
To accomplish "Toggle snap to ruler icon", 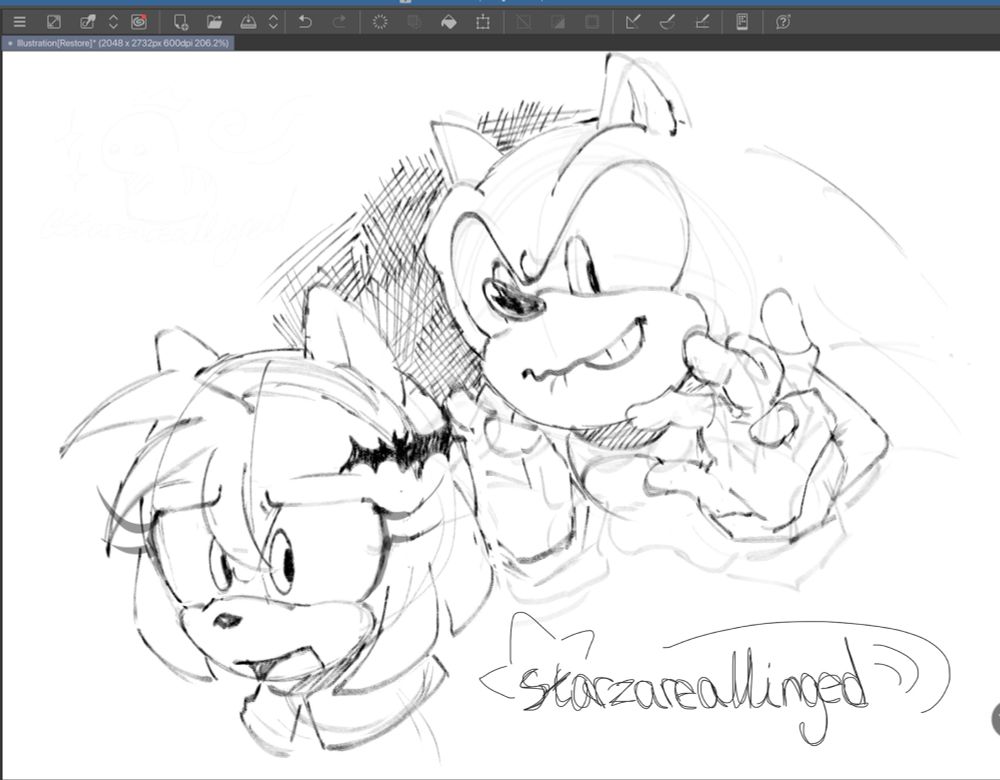I will 633,22.
